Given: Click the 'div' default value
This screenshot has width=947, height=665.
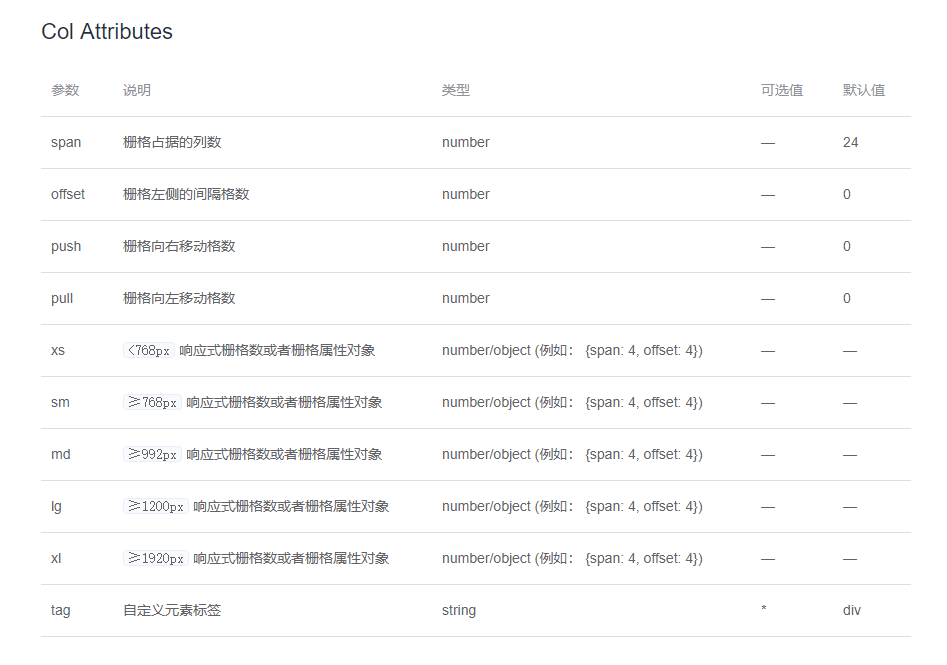Looking at the screenshot, I should click(852, 610).
